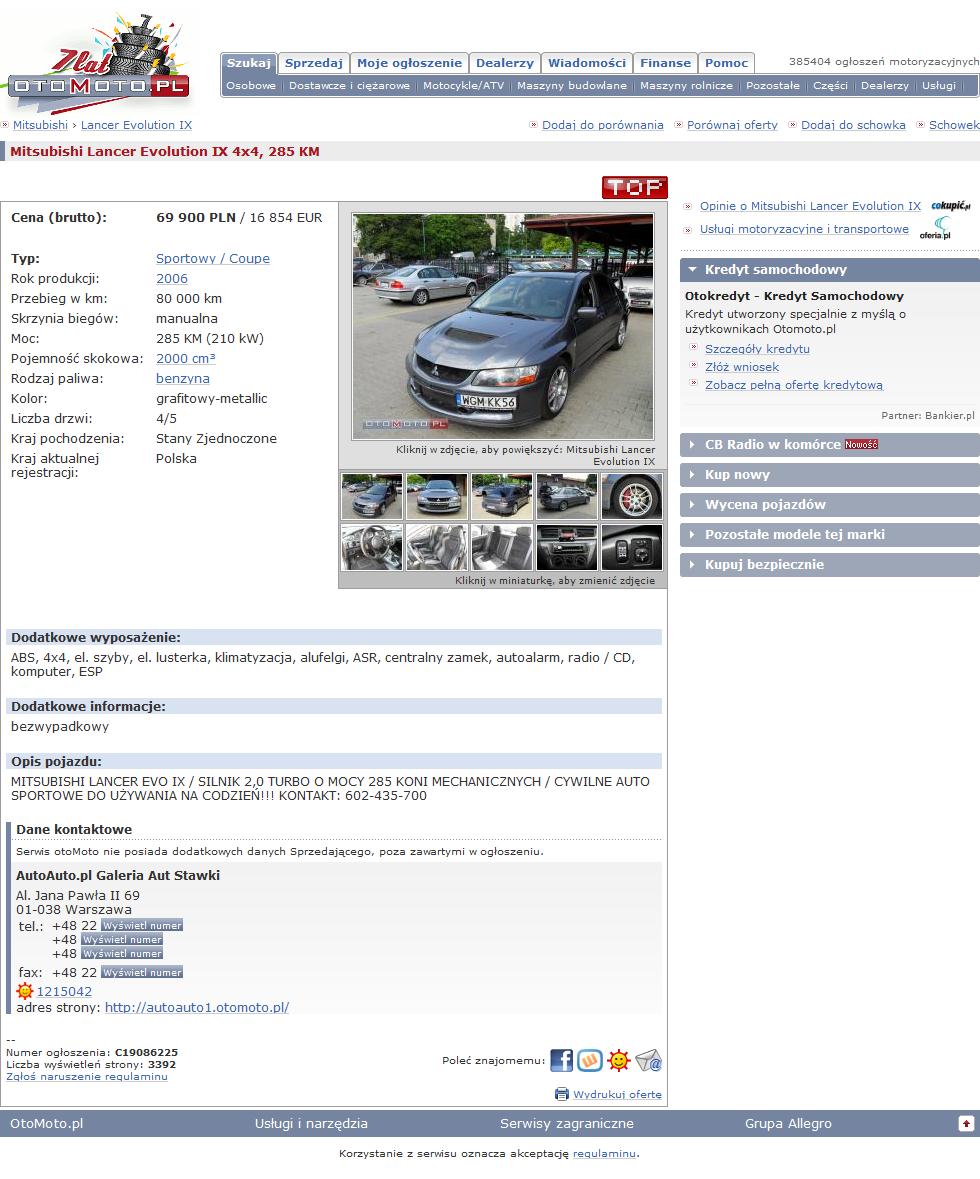
Task: Open the Szukaj tab
Action: tap(249, 63)
